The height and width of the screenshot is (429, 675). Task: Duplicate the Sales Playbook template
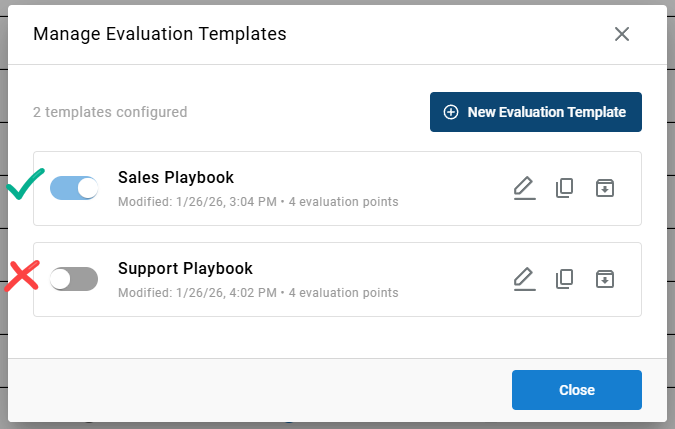coord(564,188)
